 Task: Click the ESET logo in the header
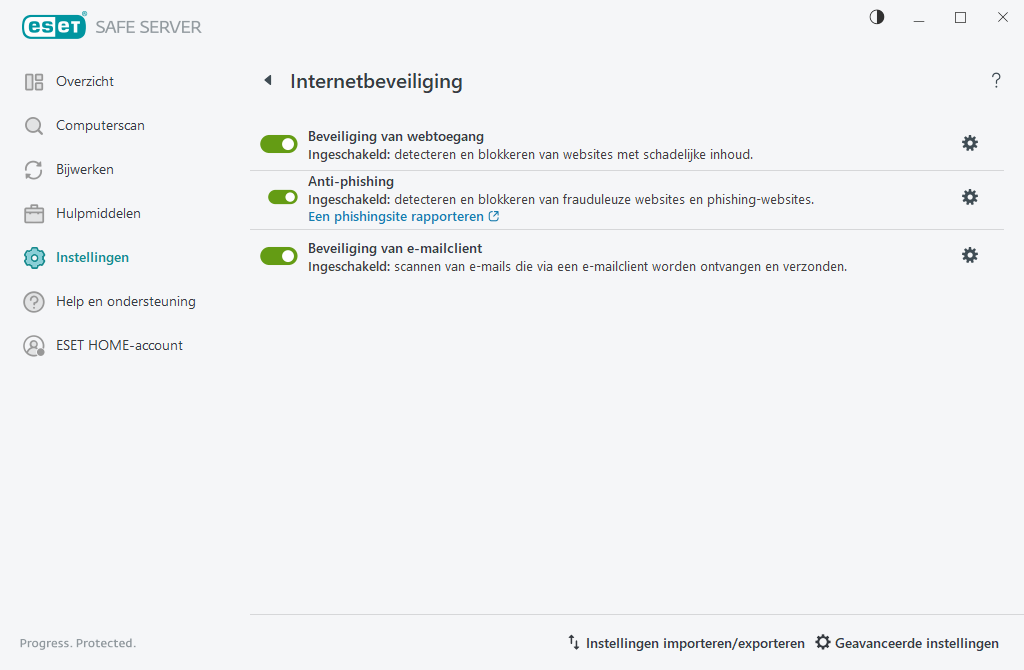coord(52,26)
